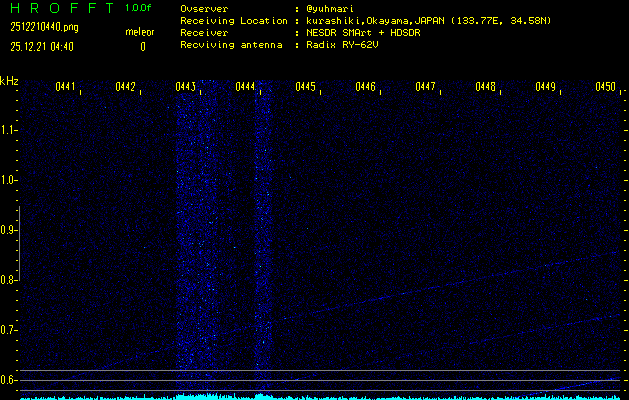The image size is (629, 400).
Task: Click the 0444 time tick label
Action: click(x=245, y=88)
